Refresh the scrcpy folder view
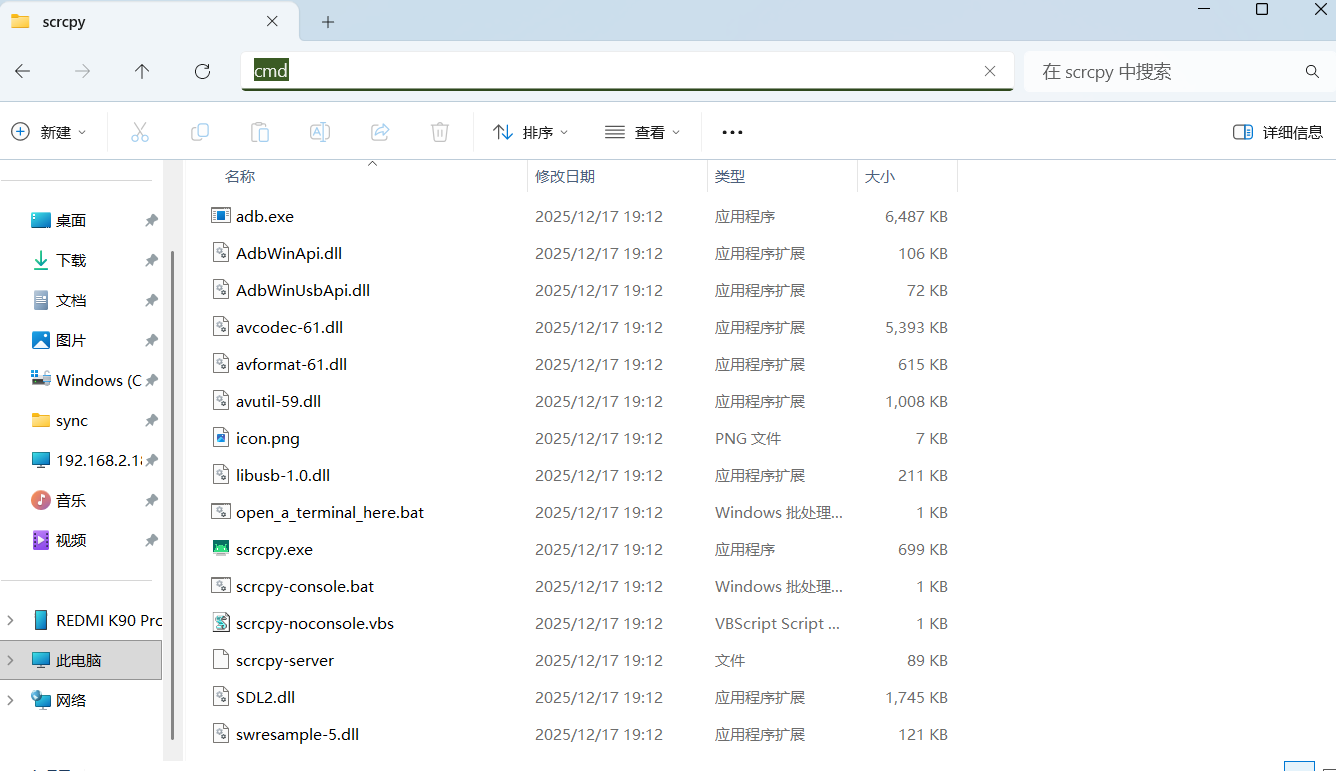 click(x=202, y=71)
